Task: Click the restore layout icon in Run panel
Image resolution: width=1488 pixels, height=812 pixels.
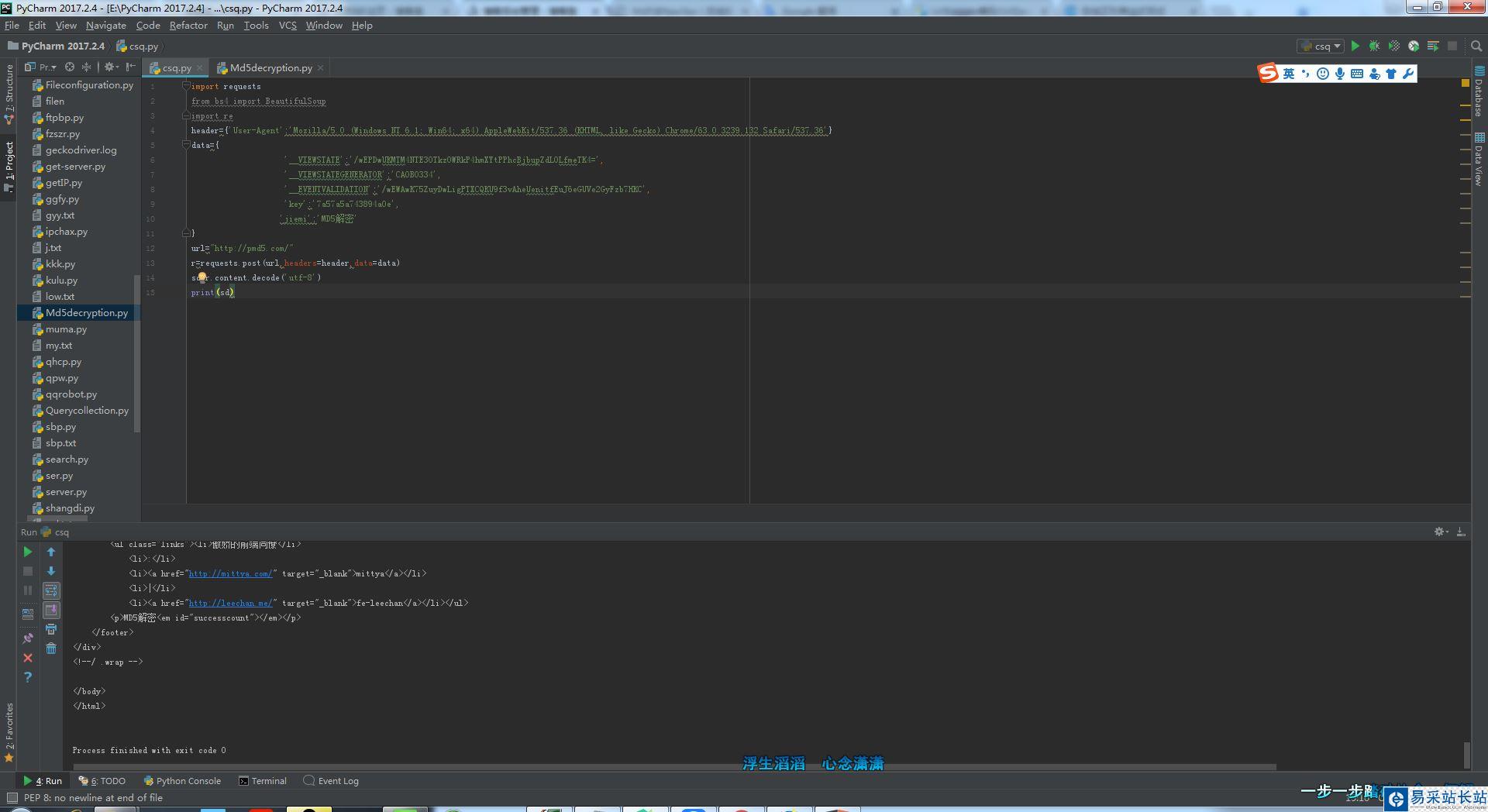Action: pyautogui.click(x=28, y=614)
